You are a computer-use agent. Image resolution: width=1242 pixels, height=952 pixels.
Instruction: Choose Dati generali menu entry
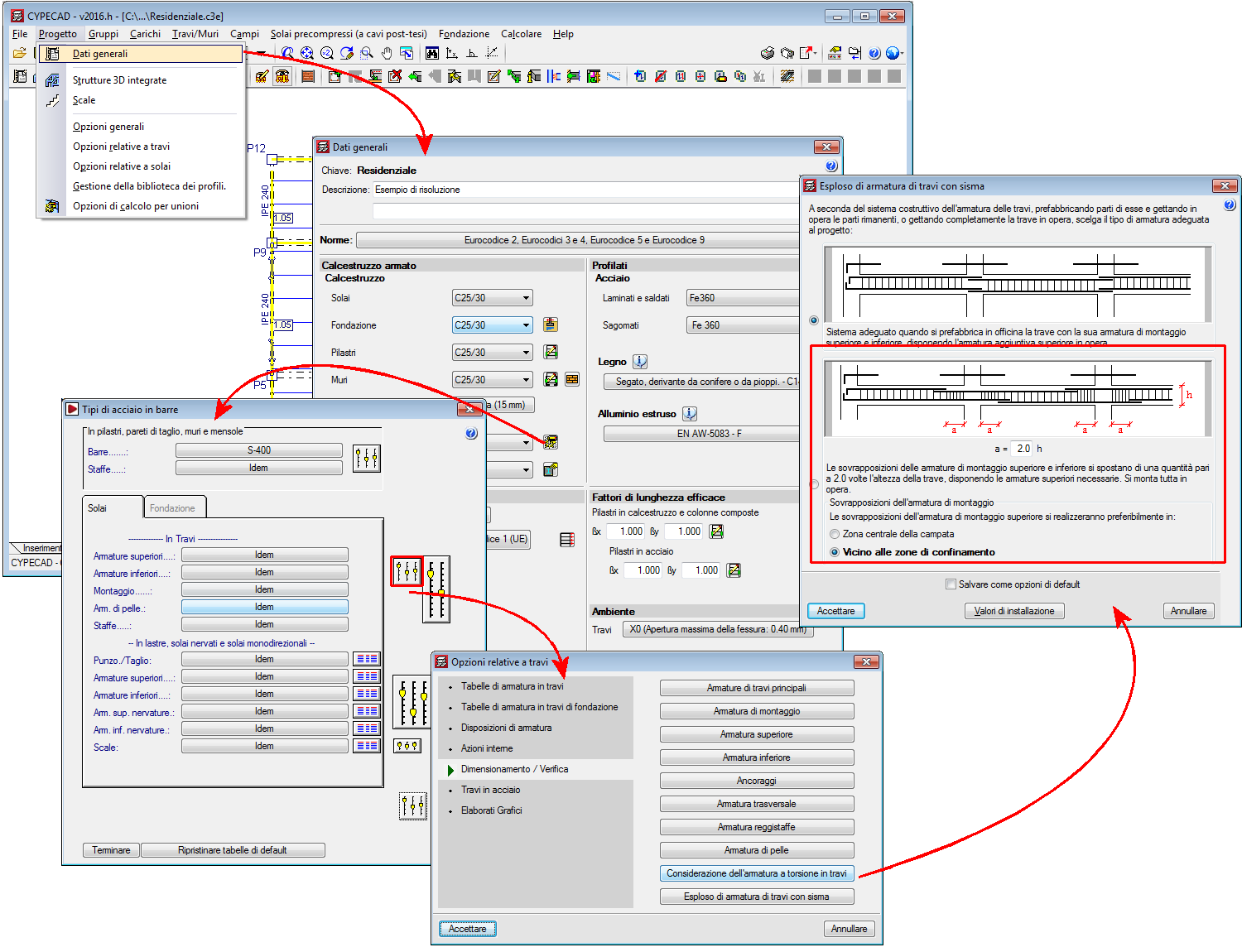click(141, 54)
